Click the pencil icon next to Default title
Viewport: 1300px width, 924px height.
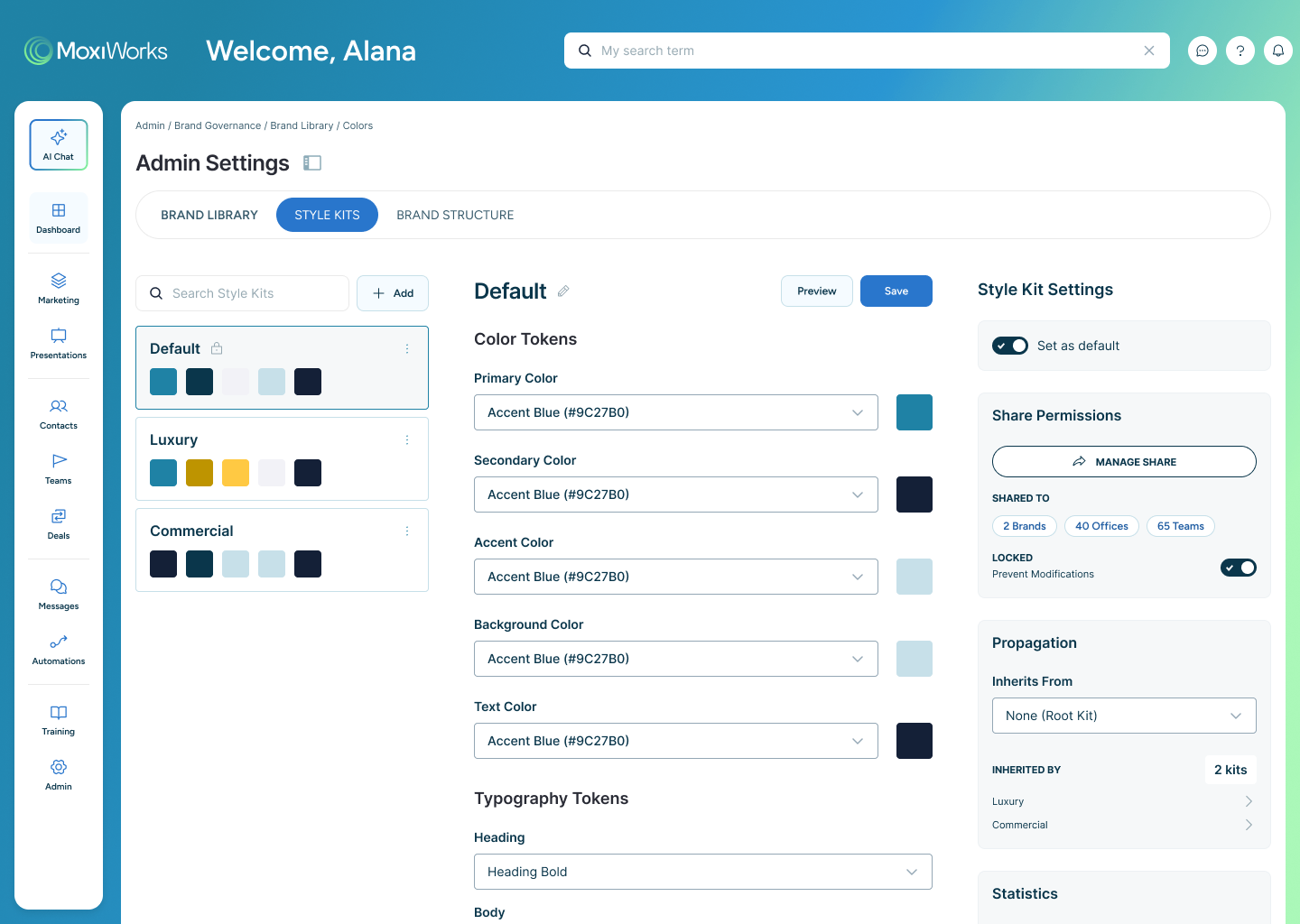click(563, 291)
